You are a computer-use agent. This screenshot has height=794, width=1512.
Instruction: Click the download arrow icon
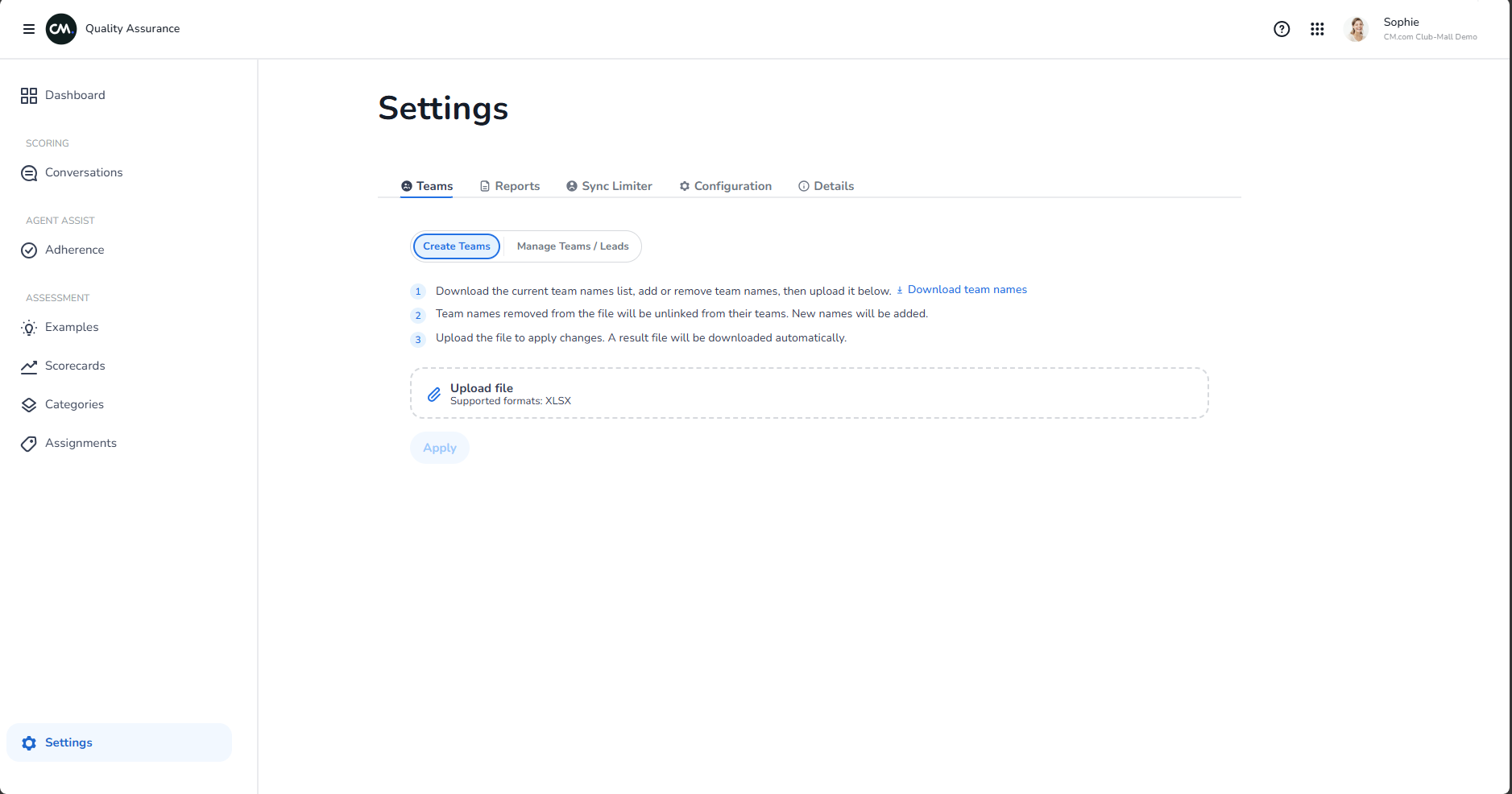900,290
